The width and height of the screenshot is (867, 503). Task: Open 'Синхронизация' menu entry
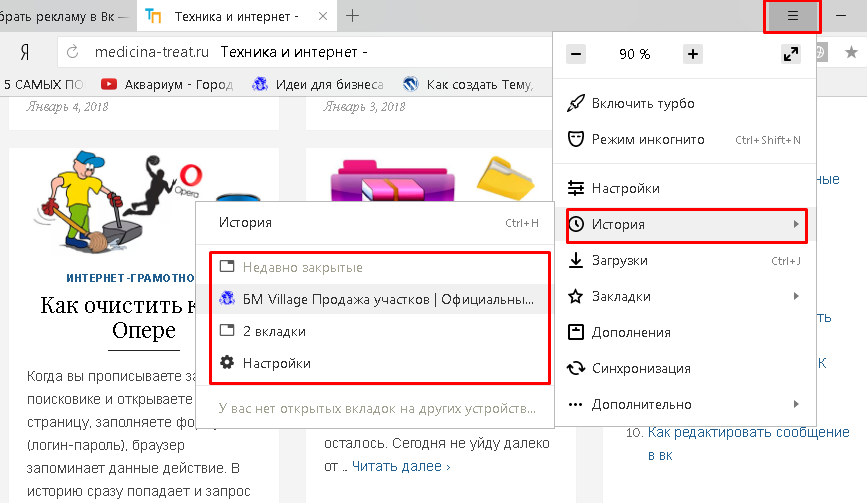tap(685, 368)
